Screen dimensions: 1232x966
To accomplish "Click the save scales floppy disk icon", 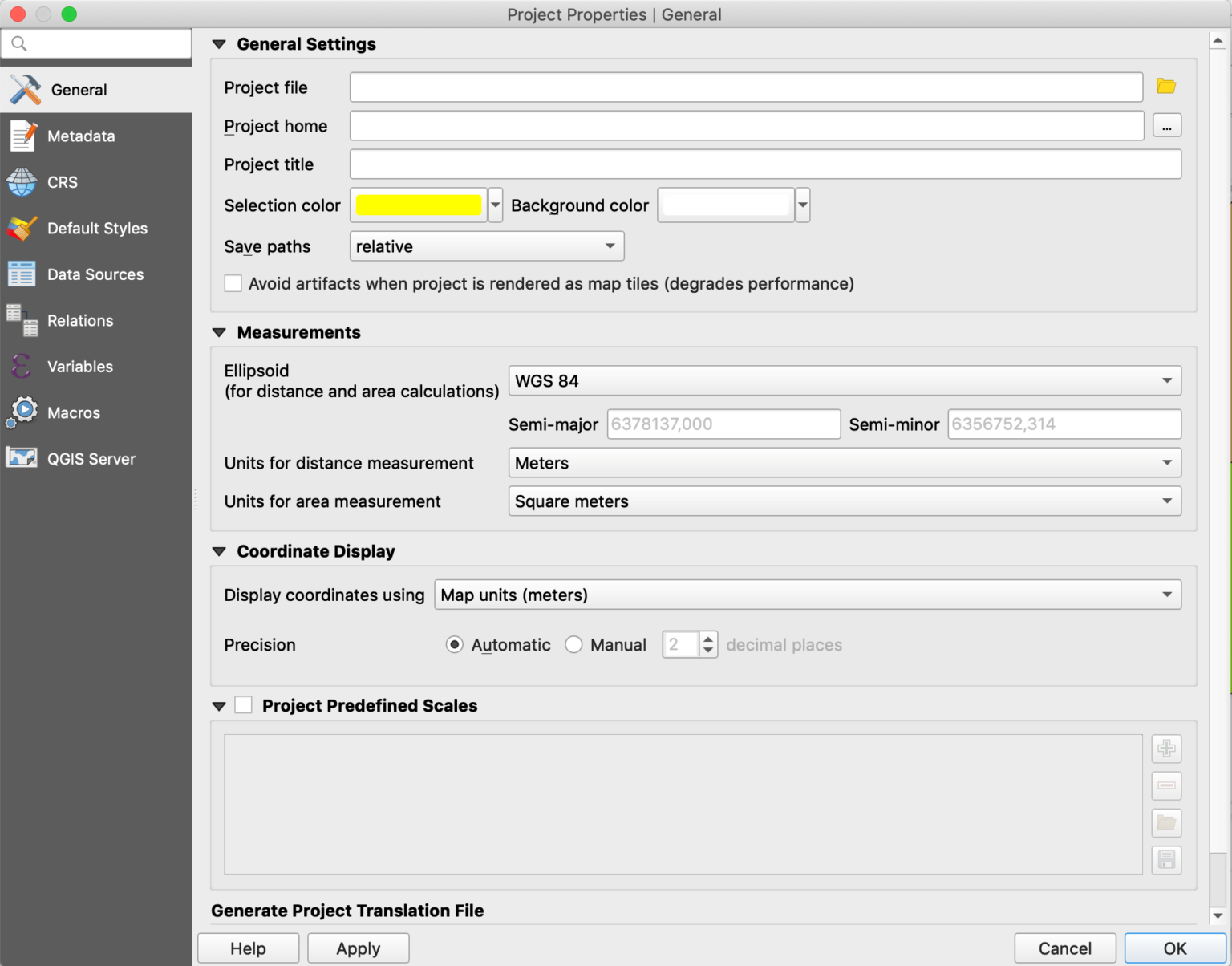I will coord(1166,860).
